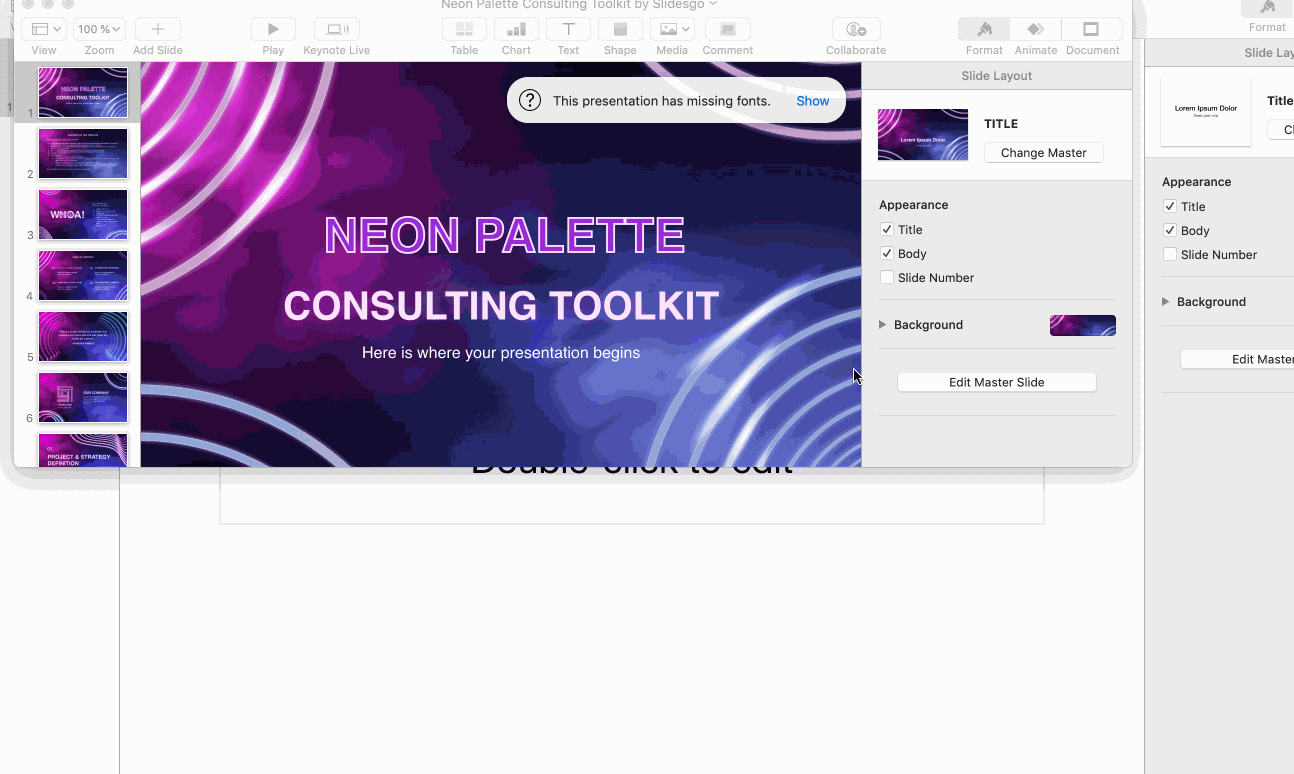
Task: Insert a table using Table icon
Action: pyautogui.click(x=464, y=30)
